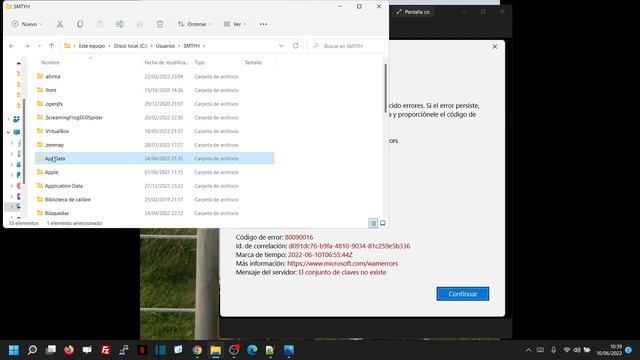Click the Paste icon in toolbar

pyautogui.click(x=100, y=24)
